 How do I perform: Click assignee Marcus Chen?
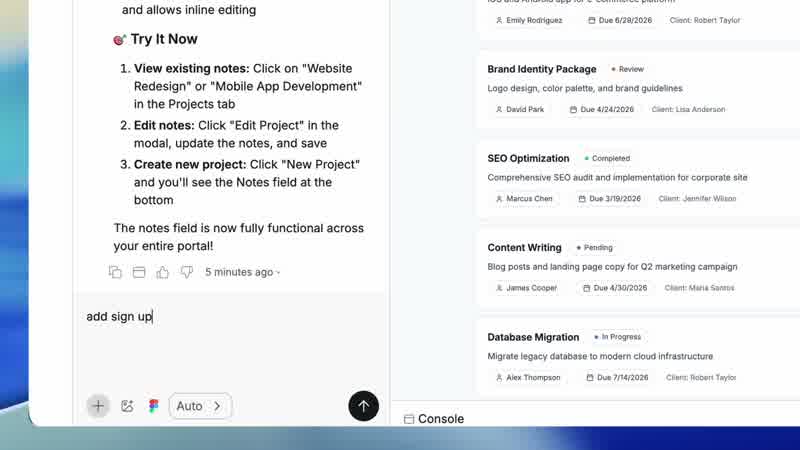[524, 198]
